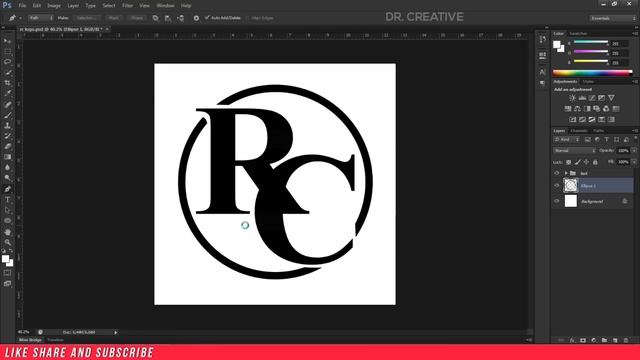Select the Eraser tool
This screenshot has width=640, height=360.
point(7,146)
